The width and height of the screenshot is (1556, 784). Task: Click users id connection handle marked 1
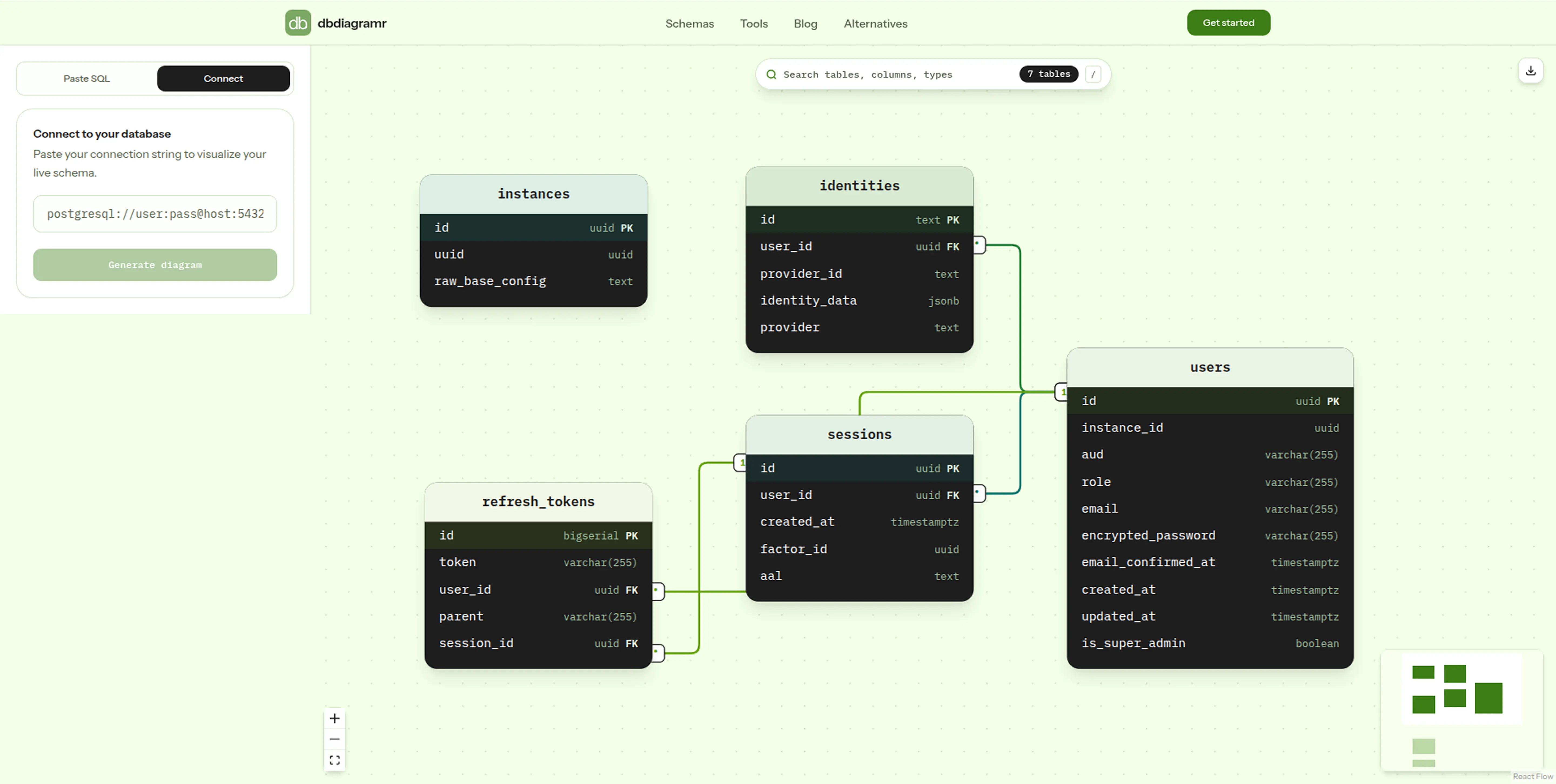pos(1061,392)
